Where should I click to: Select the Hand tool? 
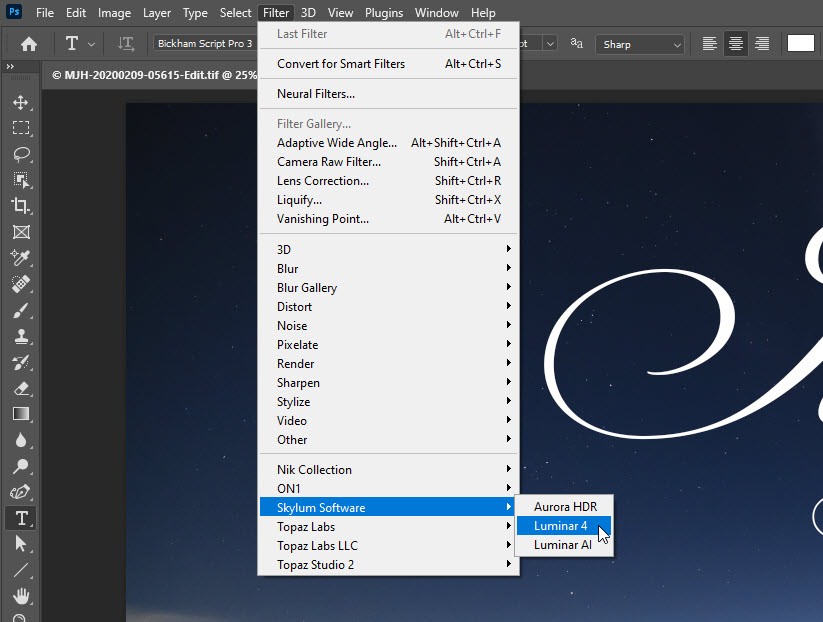[22, 596]
